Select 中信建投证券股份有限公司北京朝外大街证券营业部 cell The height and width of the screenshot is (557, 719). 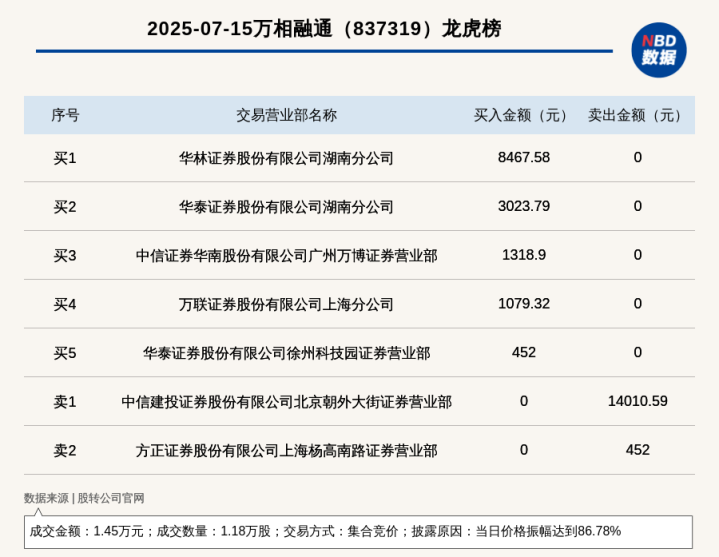click(x=287, y=402)
